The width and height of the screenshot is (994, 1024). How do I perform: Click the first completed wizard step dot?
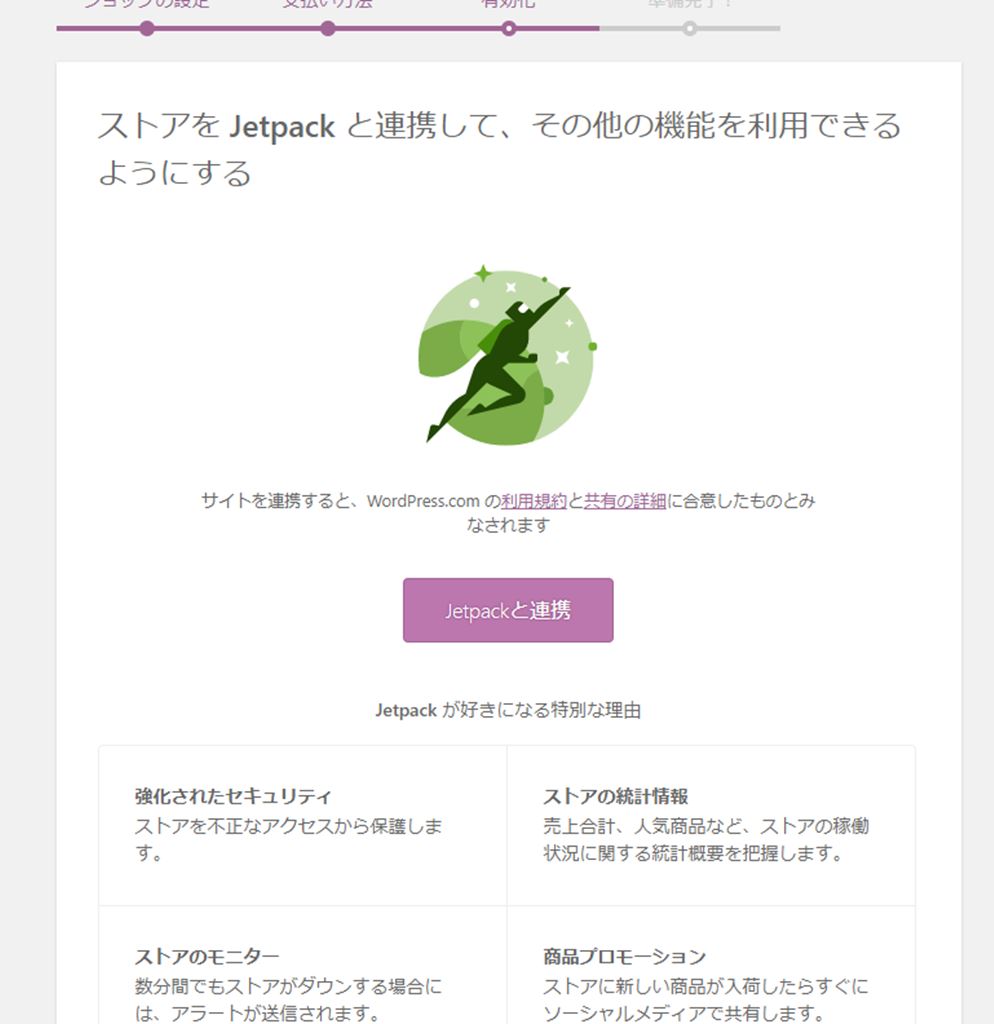tap(147, 29)
